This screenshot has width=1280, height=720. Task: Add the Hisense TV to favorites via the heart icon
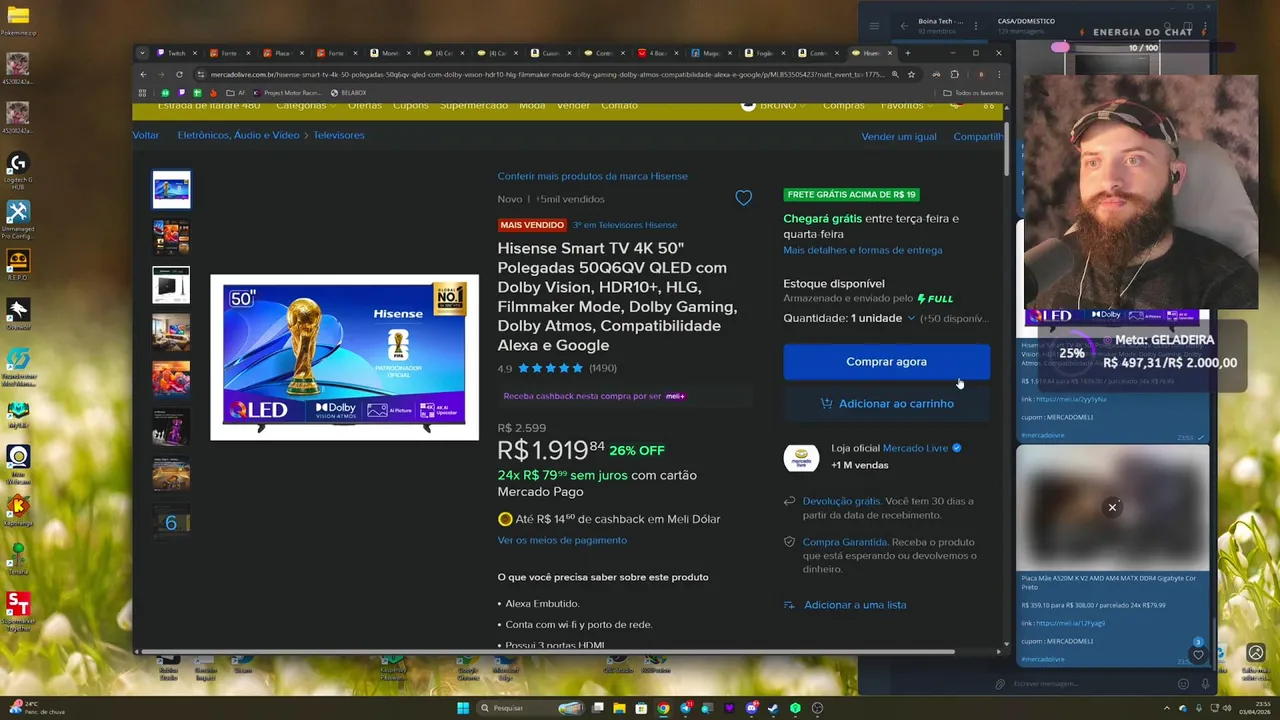[x=743, y=198]
